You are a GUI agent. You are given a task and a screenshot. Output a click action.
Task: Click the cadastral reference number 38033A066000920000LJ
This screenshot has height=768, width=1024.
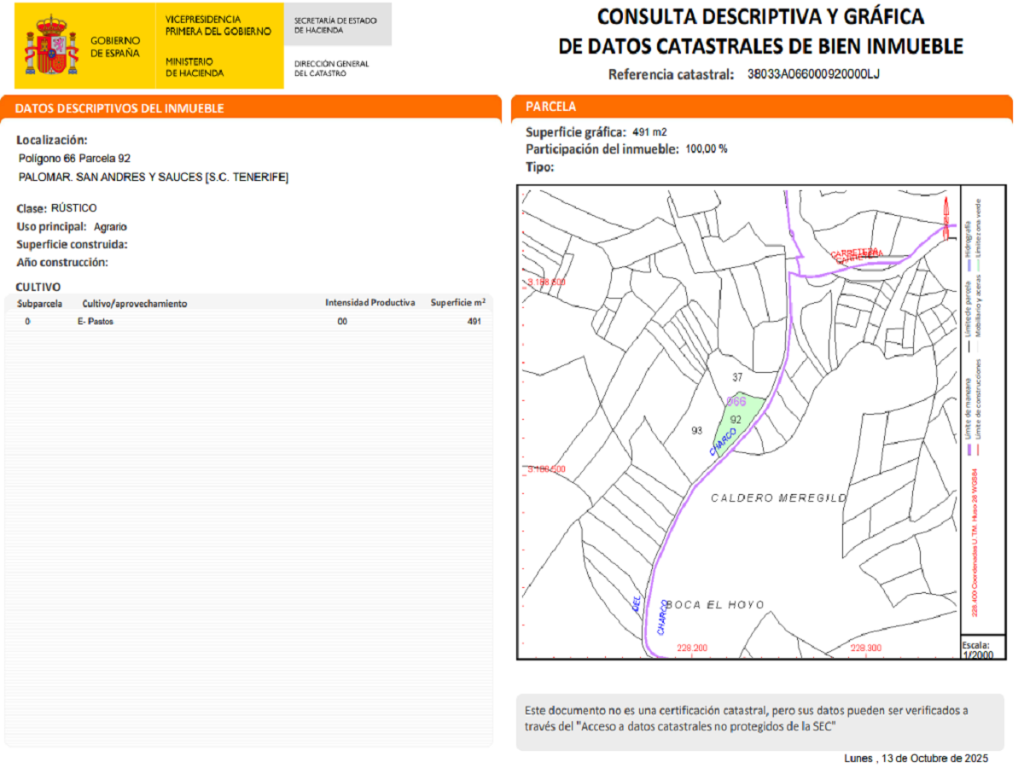(x=813, y=74)
